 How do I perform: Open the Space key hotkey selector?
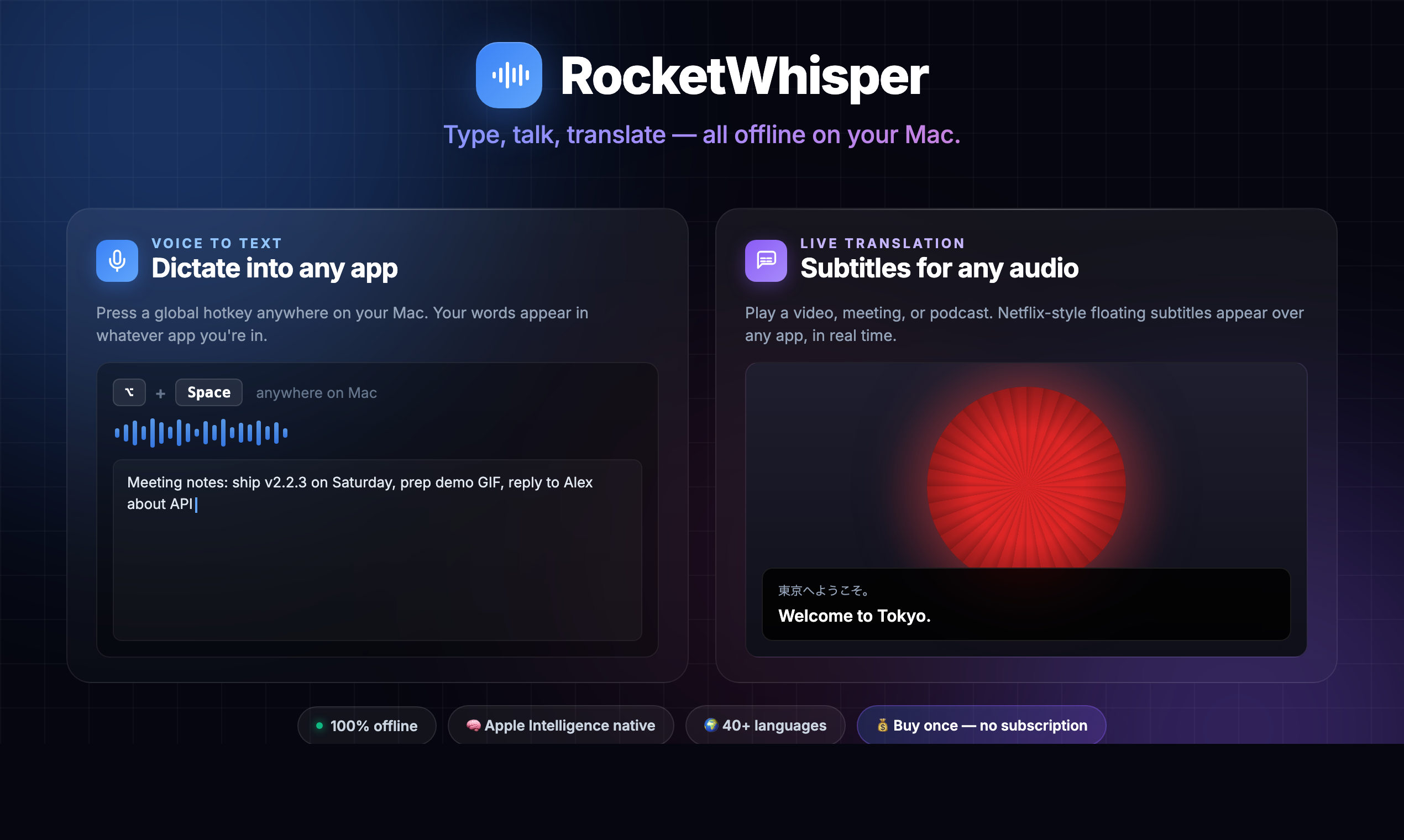click(x=208, y=392)
